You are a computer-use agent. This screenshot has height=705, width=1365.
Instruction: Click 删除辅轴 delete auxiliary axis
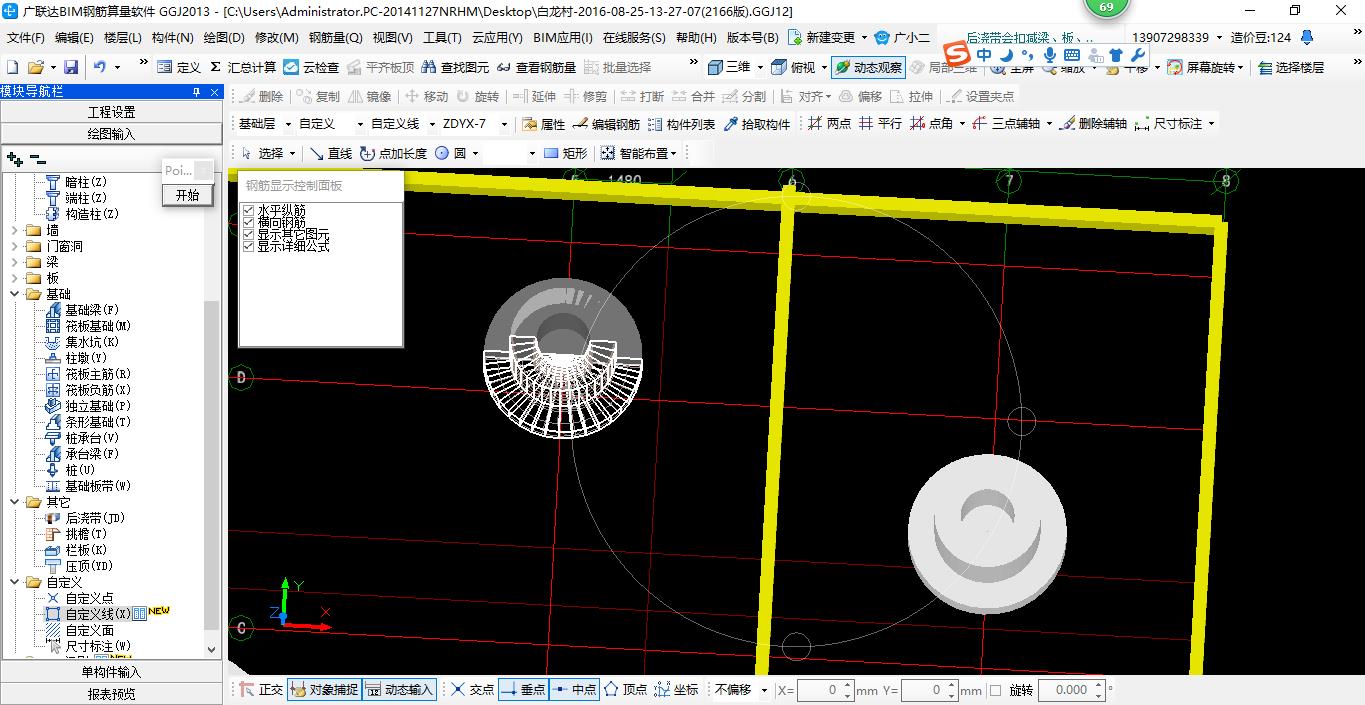pos(1093,123)
